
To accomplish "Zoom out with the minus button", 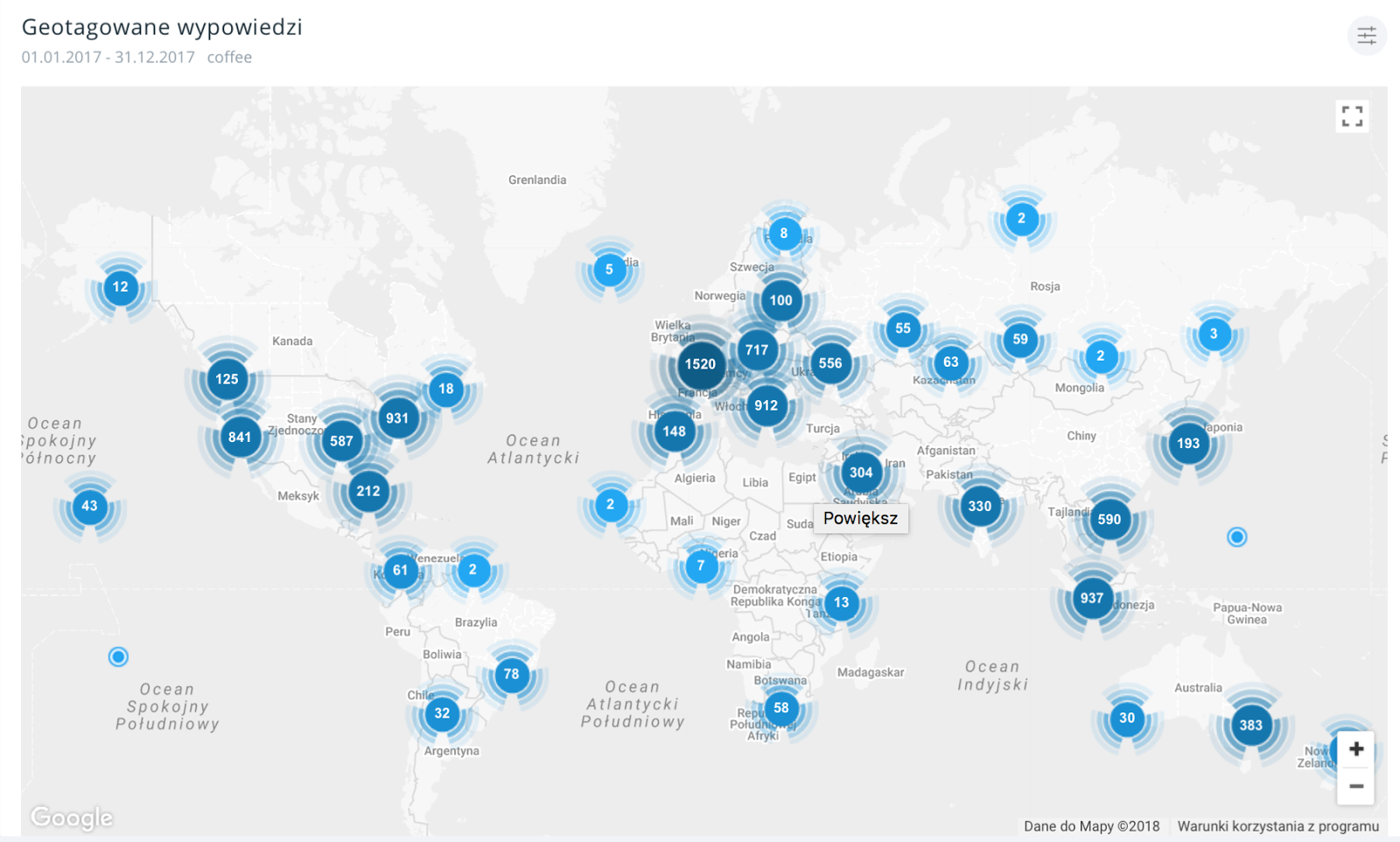I will click(1355, 786).
